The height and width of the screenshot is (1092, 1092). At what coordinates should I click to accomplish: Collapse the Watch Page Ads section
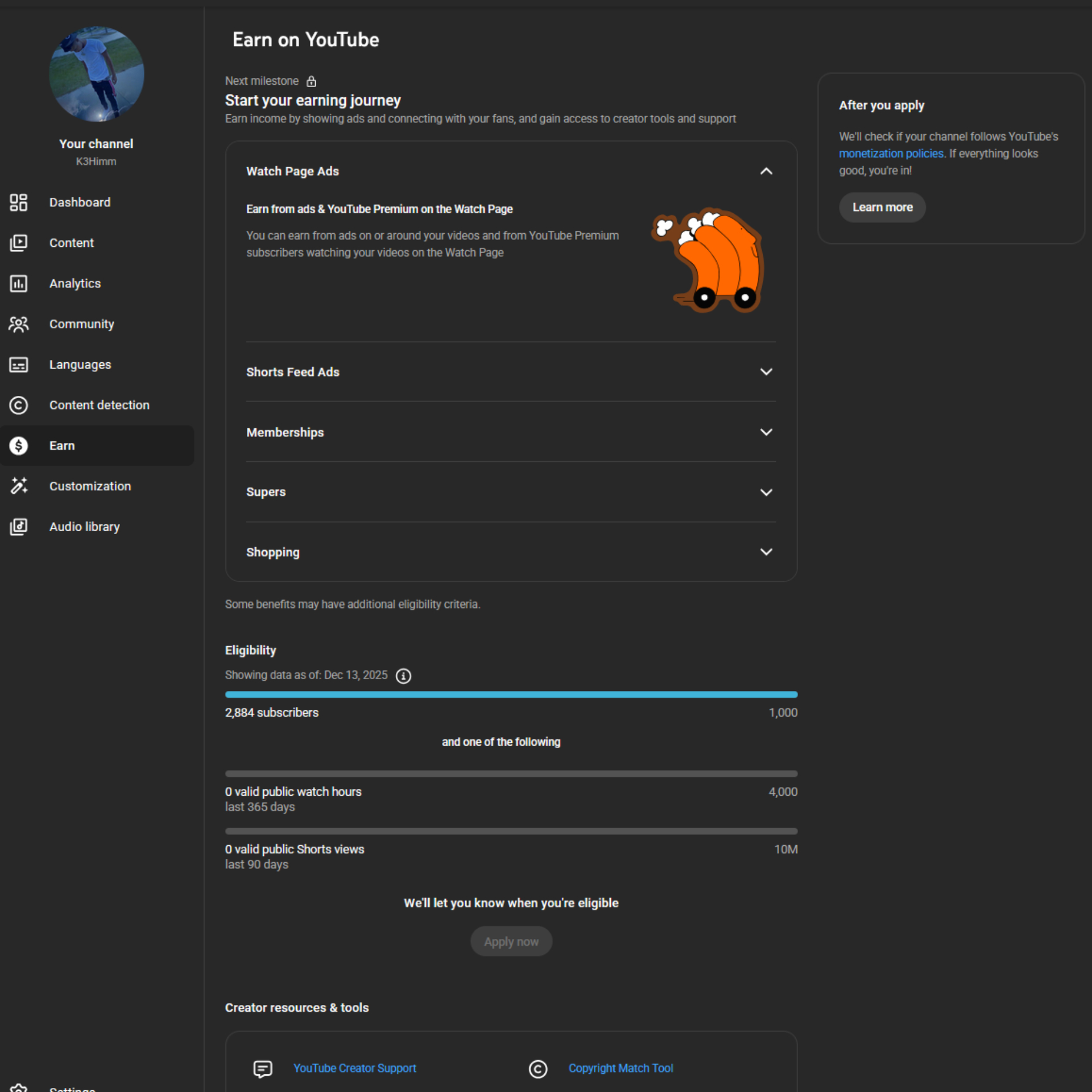tap(766, 171)
